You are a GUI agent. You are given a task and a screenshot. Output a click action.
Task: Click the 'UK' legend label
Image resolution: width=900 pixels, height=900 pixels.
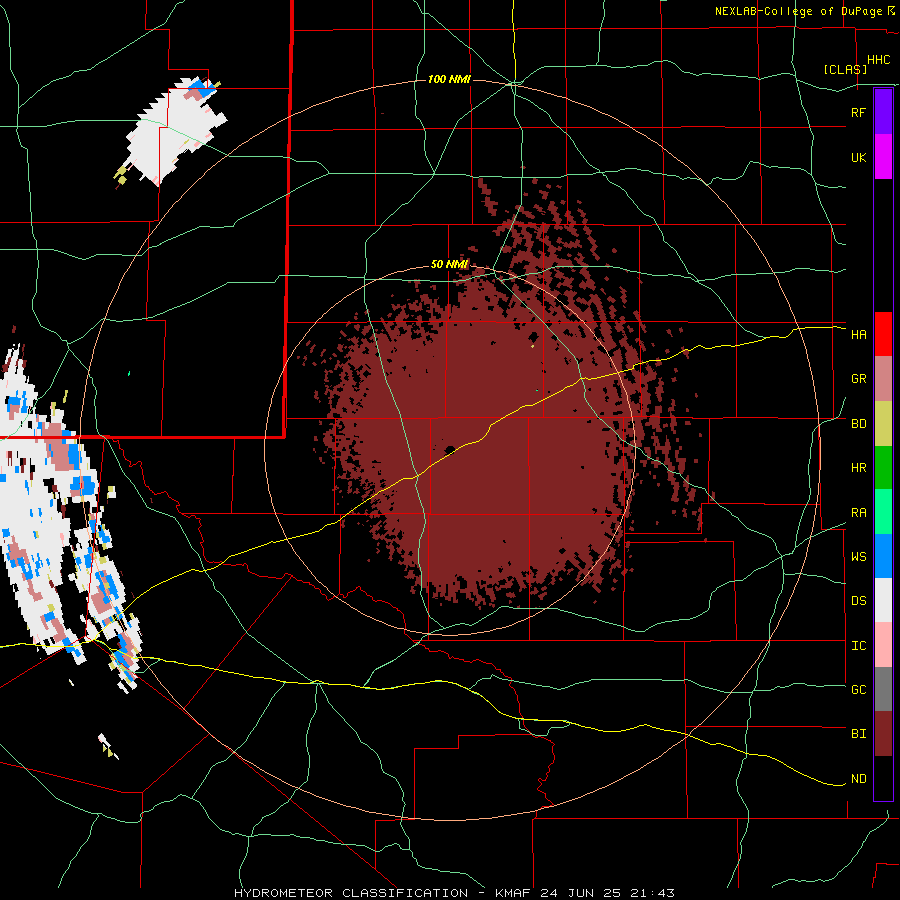(x=858, y=157)
